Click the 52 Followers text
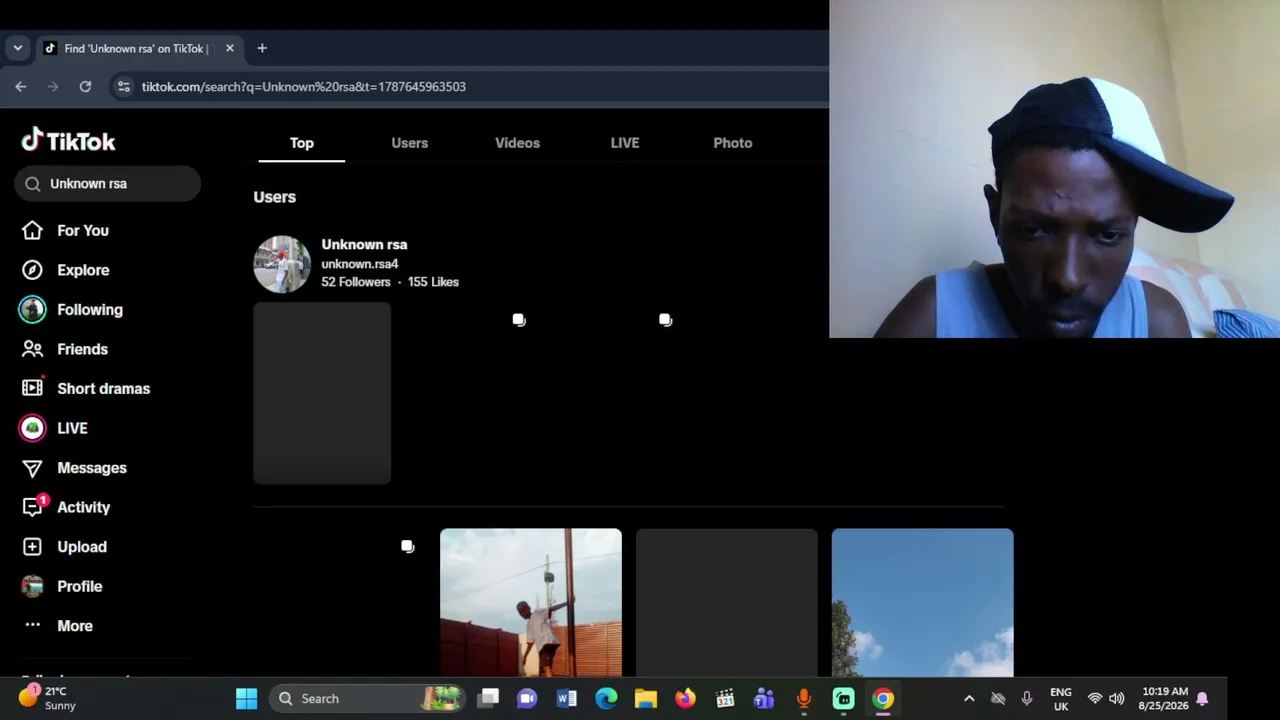 (356, 282)
